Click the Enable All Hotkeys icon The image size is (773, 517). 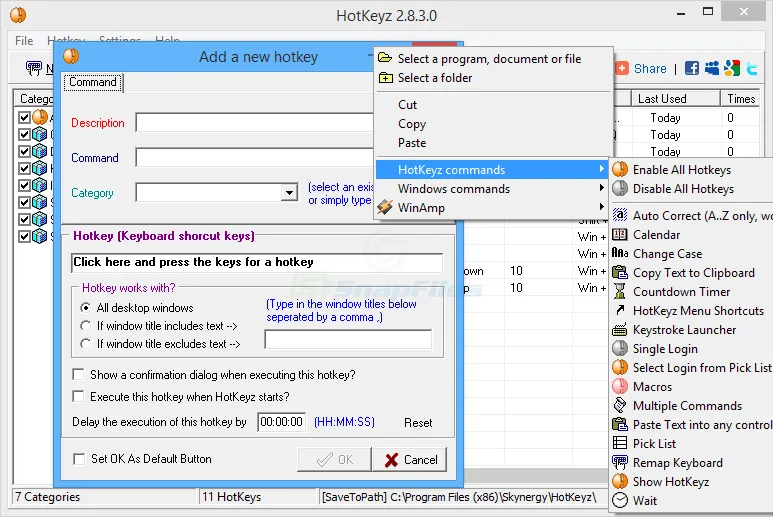620,170
